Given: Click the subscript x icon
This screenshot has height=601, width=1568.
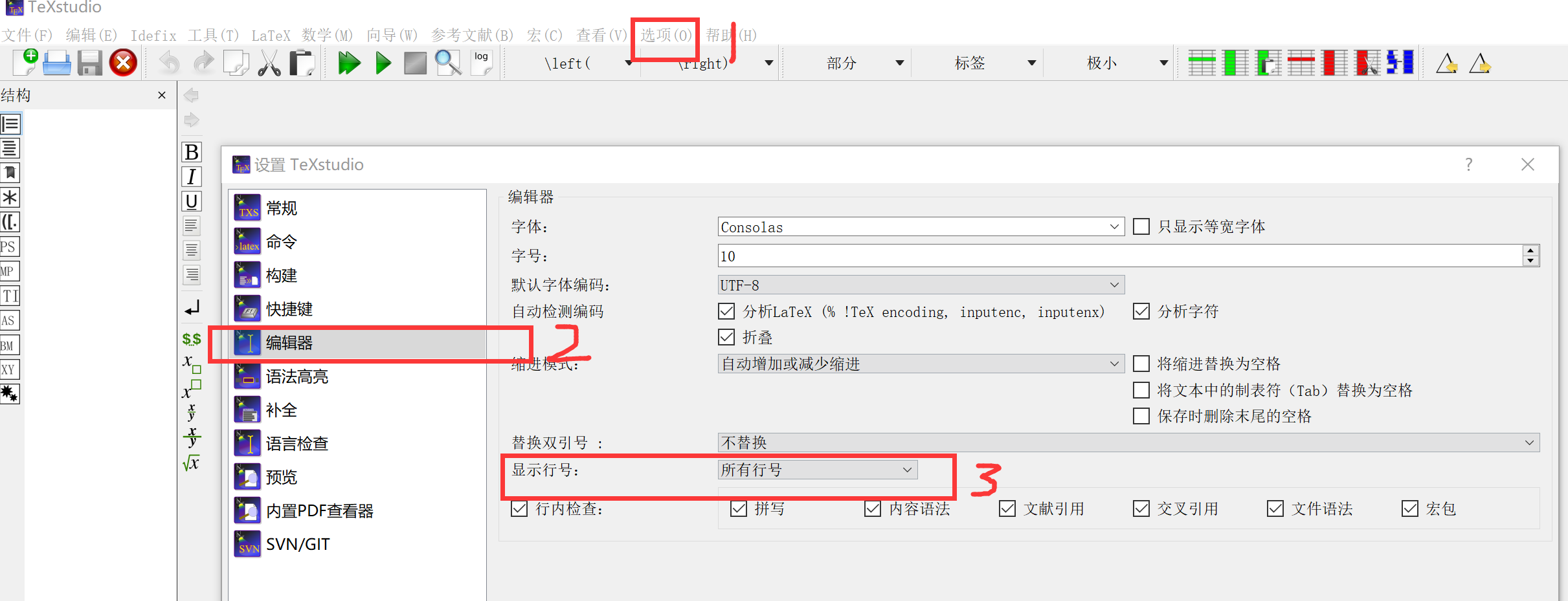Looking at the screenshot, I should (x=192, y=364).
